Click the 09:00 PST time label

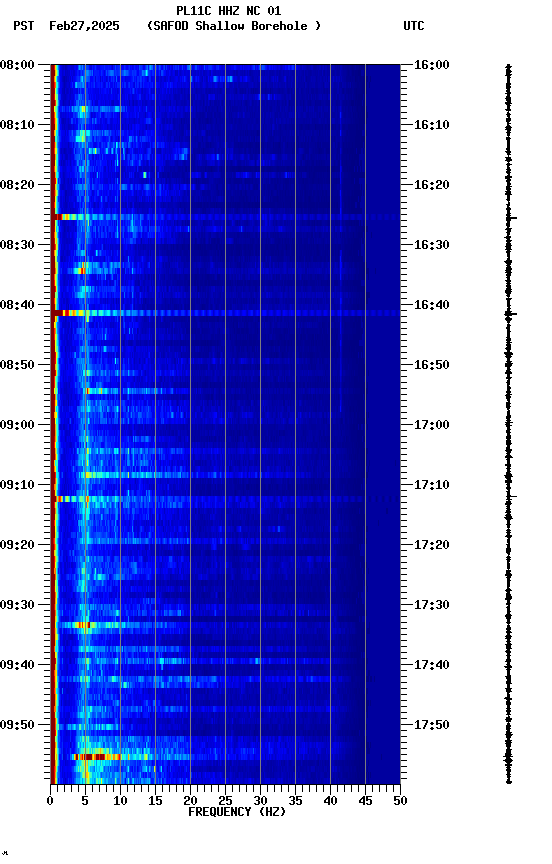click(x=17, y=425)
